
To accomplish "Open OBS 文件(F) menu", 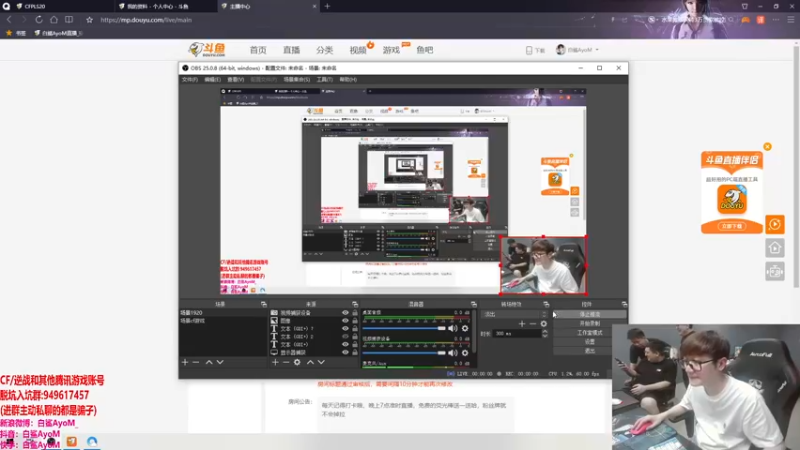I will pos(189,80).
